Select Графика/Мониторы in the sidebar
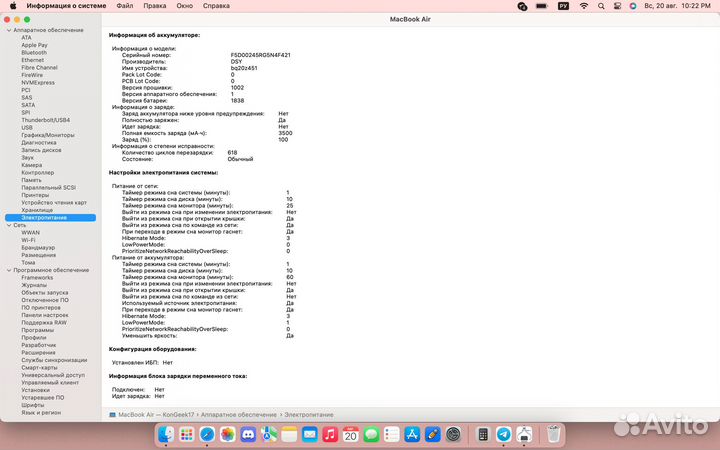Image resolution: width=720 pixels, height=450 pixels. [48, 135]
